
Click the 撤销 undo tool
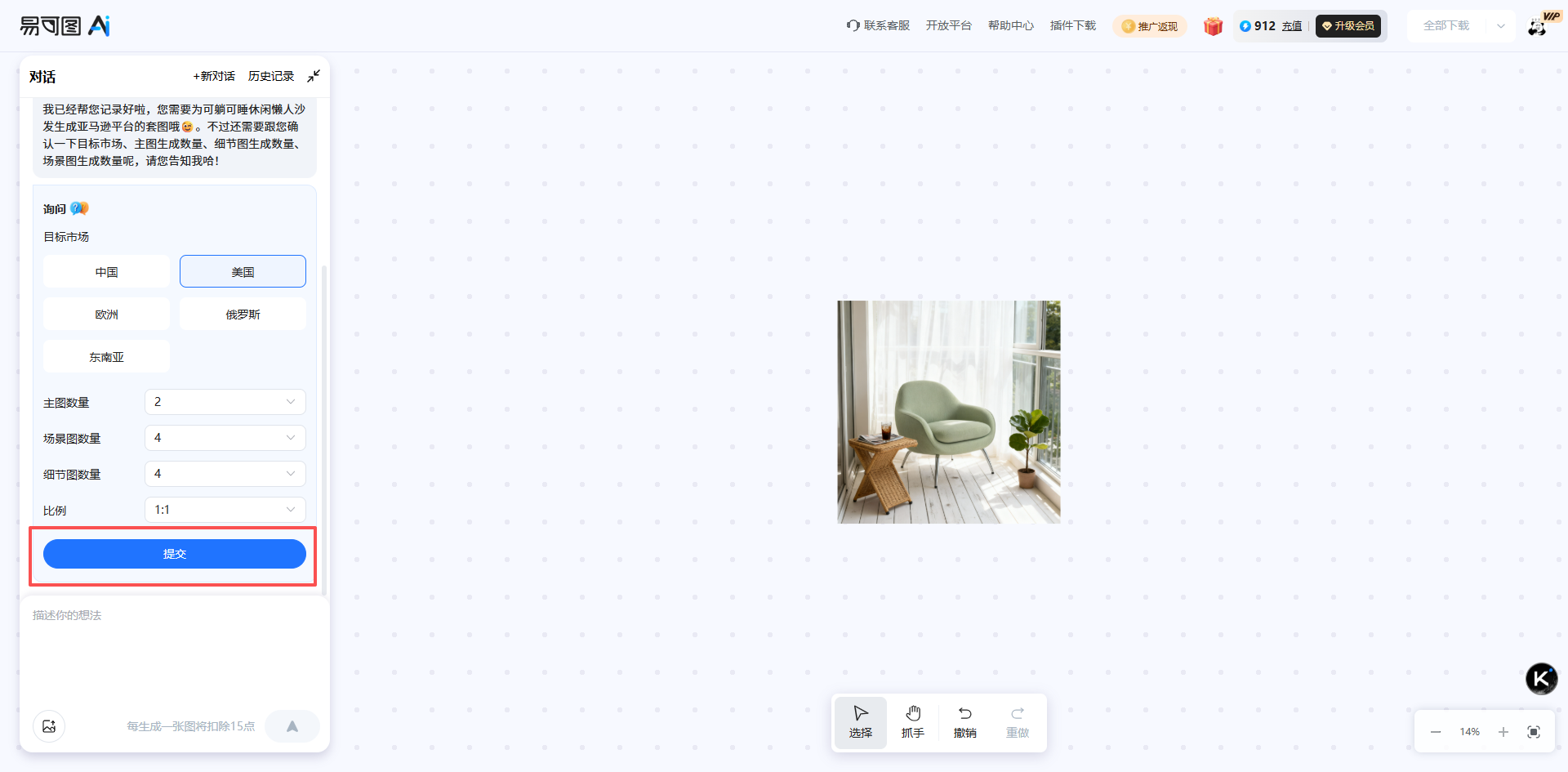coord(965,722)
